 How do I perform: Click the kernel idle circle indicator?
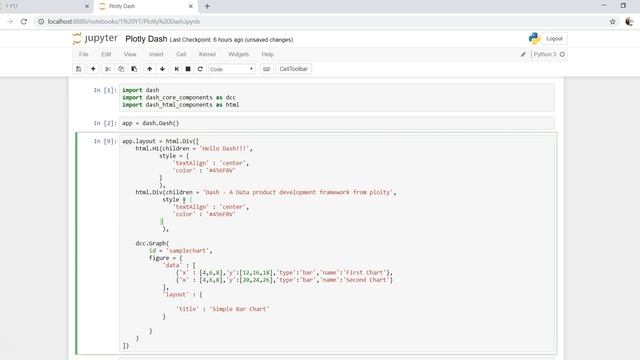pos(562,54)
